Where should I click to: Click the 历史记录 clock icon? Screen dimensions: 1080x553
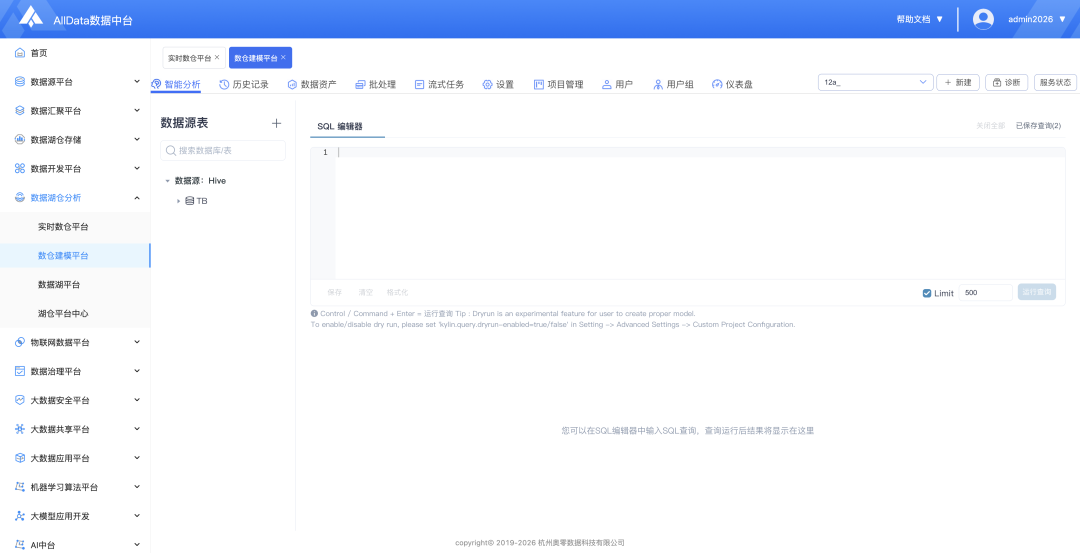pyautogui.click(x=224, y=85)
